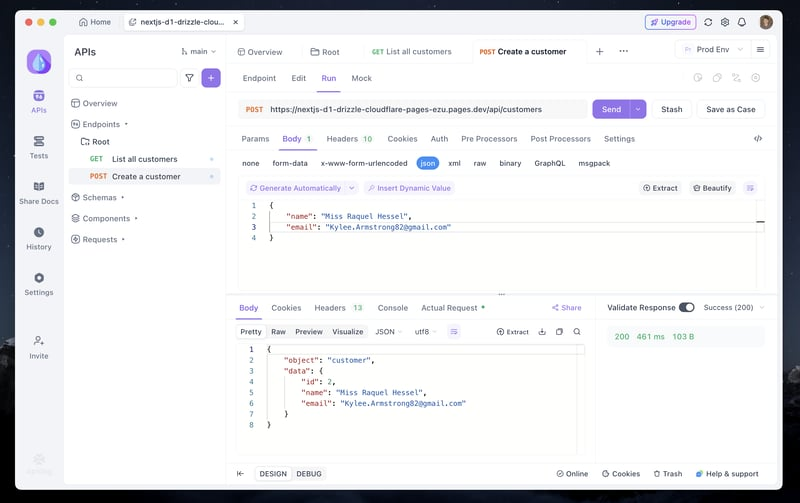Viewport: 800px width, 503px height.
Task: Open the Tests section in sidebar
Action: click(x=39, y=147)
